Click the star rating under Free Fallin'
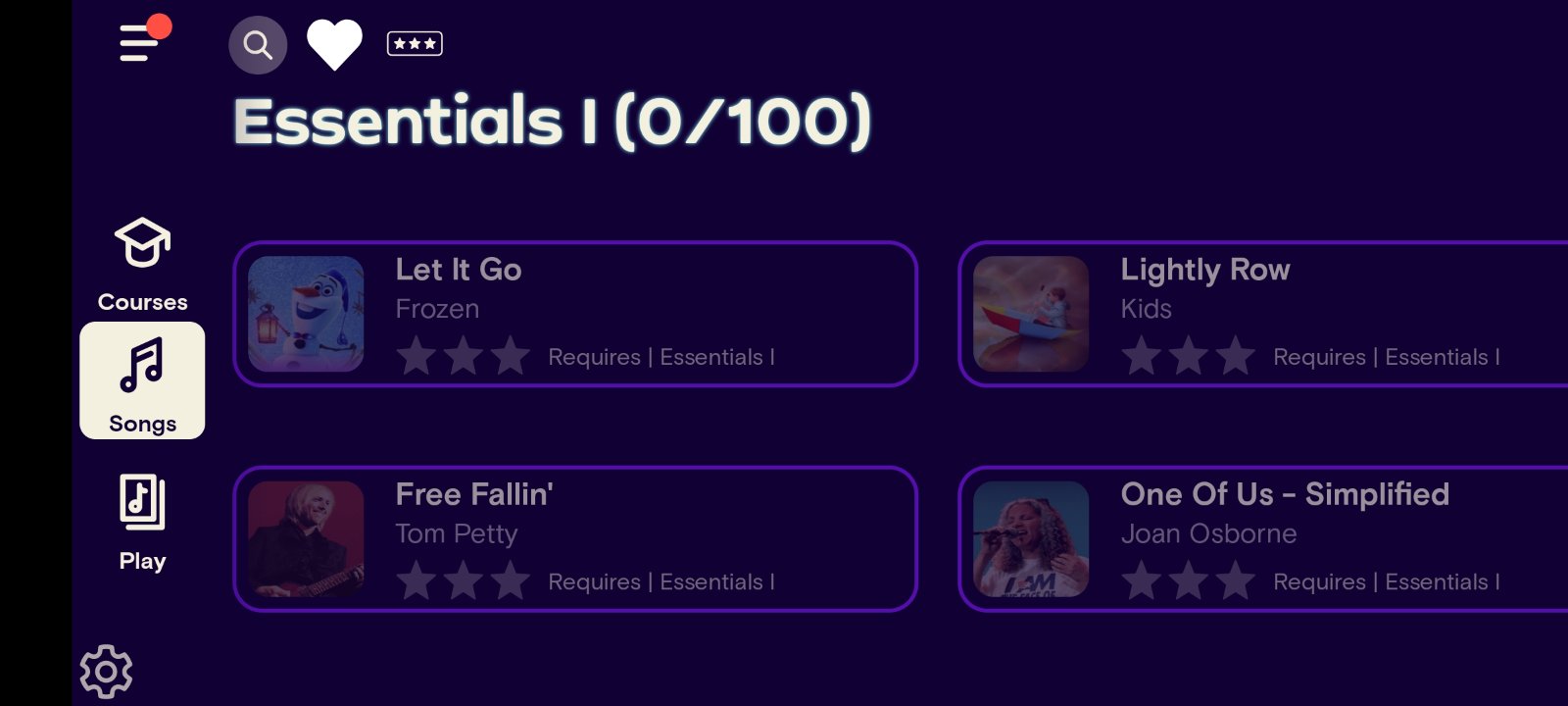The height and width of the screenshot is (706, 1568). (x=464, y=581)
